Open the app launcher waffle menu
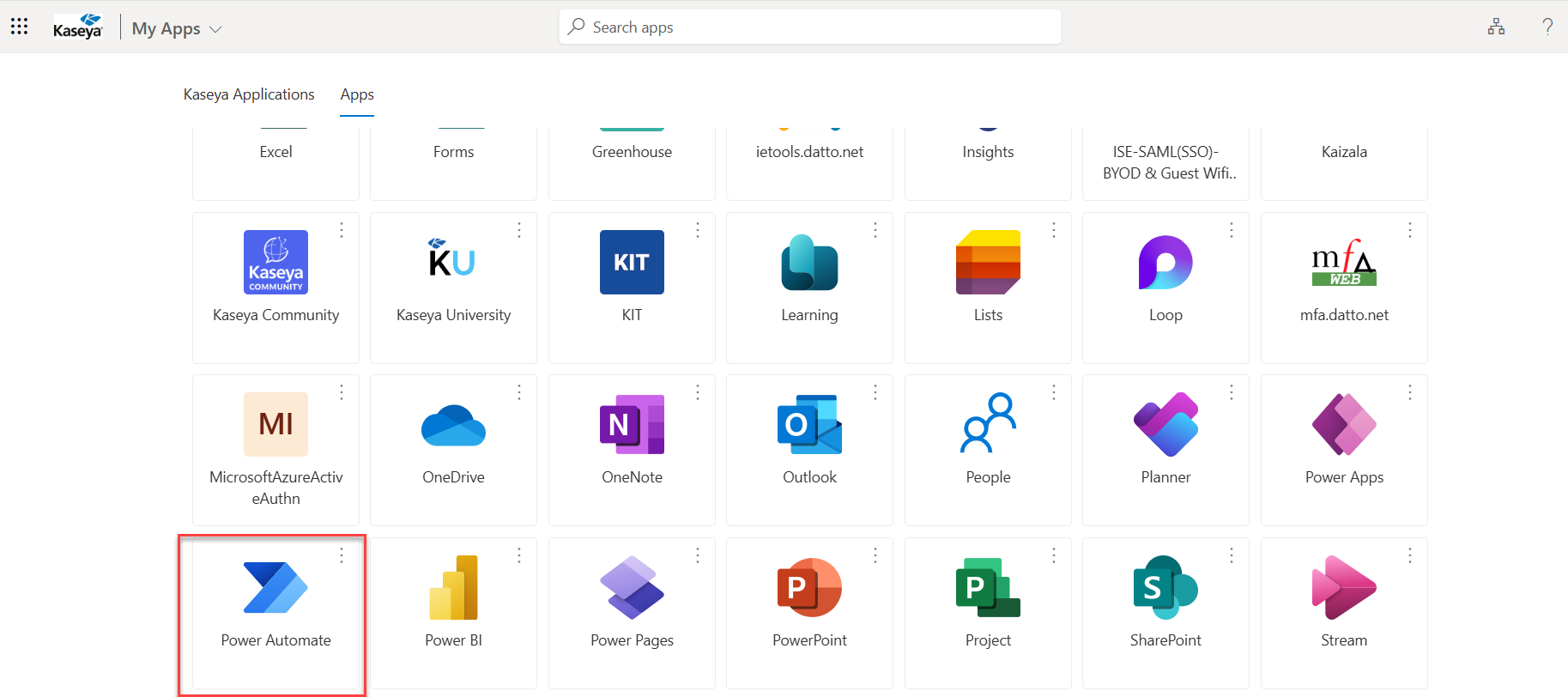 [19, 27]
